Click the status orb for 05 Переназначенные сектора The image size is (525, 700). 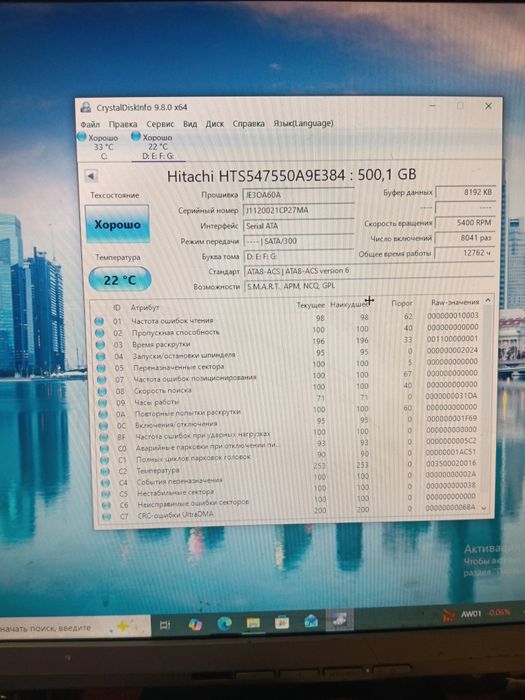tap(101, 368)
